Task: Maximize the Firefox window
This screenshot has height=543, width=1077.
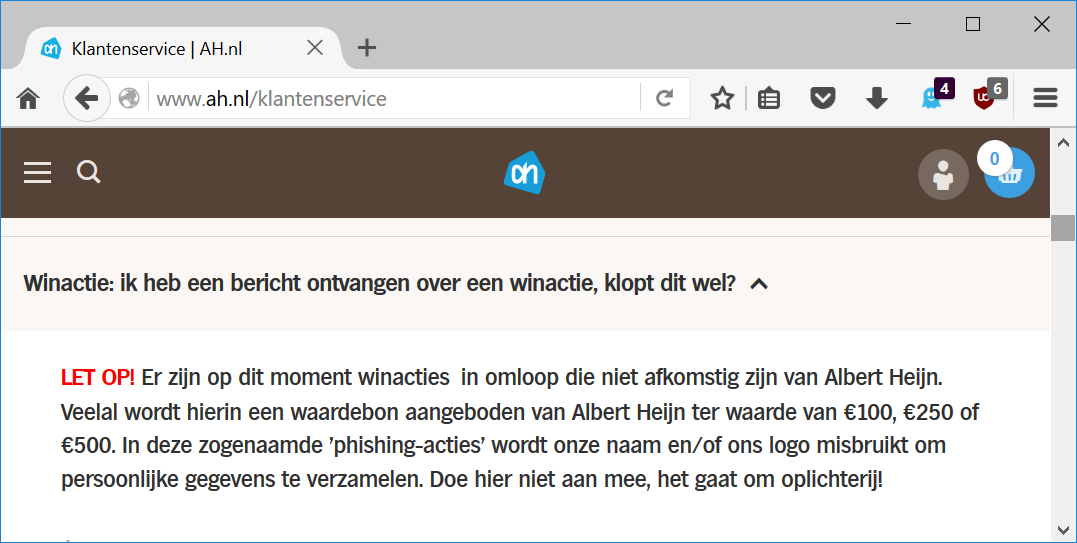Action: click(973, 24)
